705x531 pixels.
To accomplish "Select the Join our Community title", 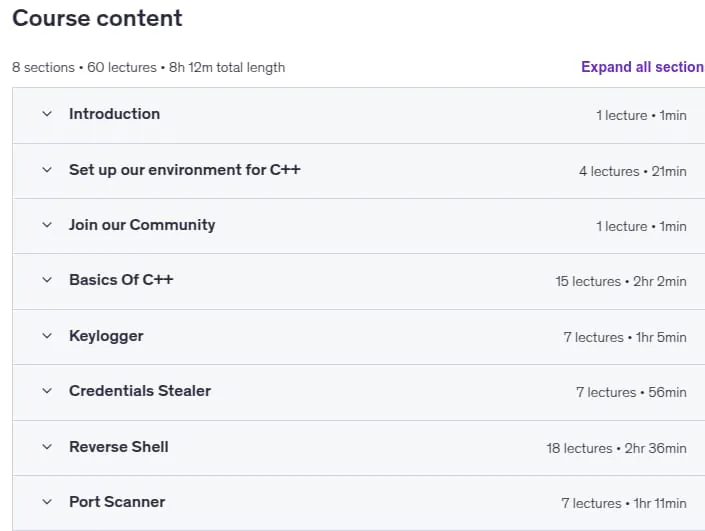I will pyautogui.click(x=142, y=225).
